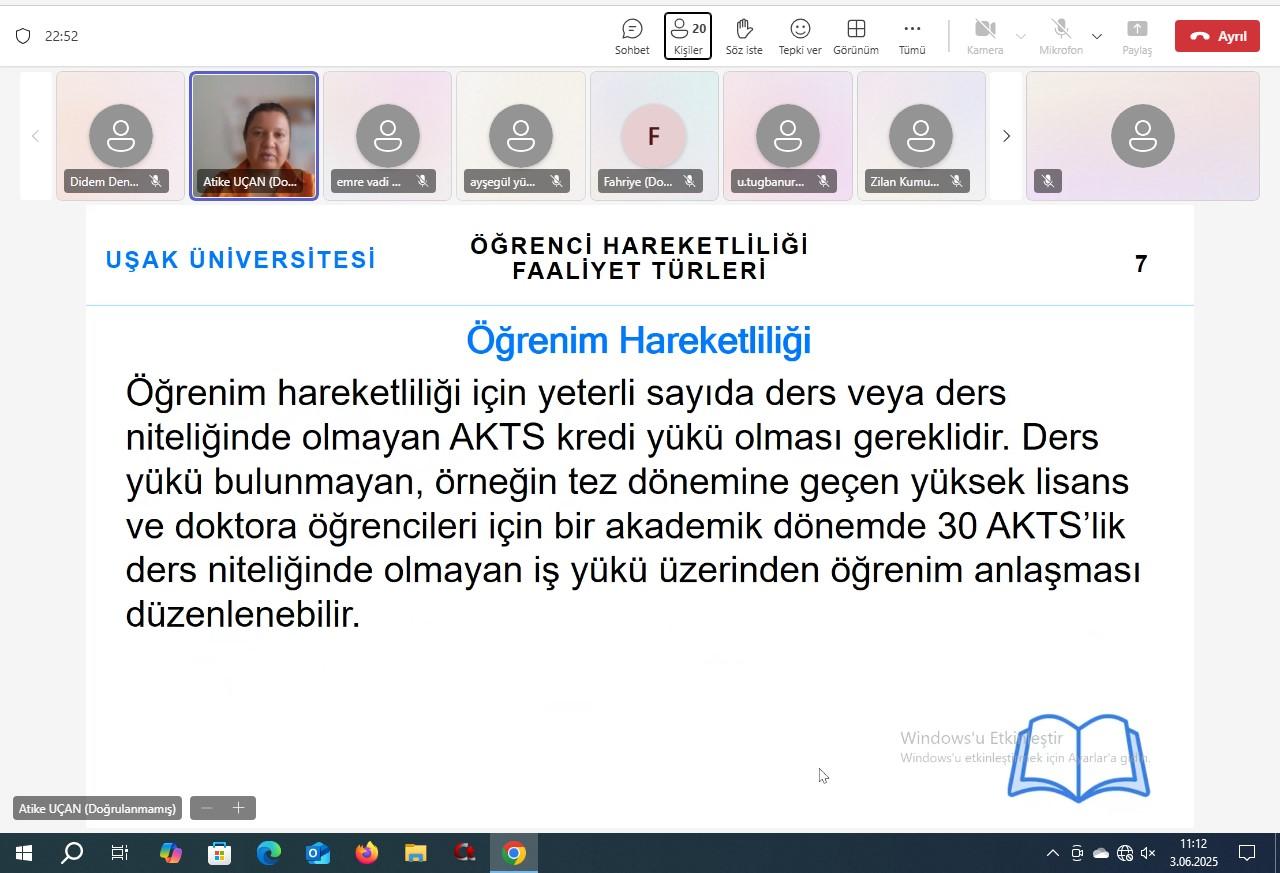Image resolution: width=1280 pixels, height=873 pixels.
Task: Expand camera options dropdown arrow
Action: (x=1021, y=37)
